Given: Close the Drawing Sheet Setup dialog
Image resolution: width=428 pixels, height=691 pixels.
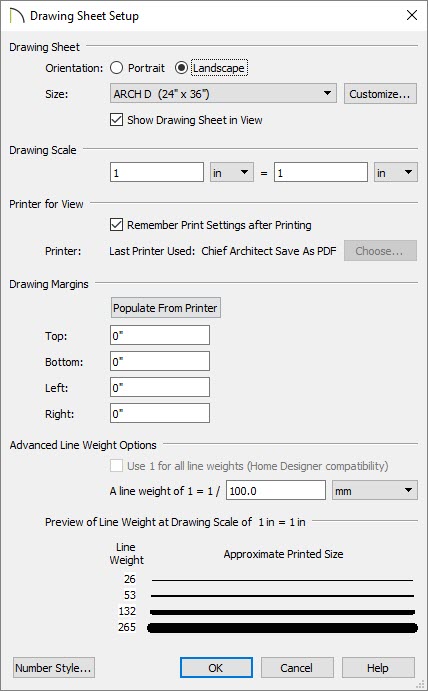Looking at the screenshot, I should (412, 15).
